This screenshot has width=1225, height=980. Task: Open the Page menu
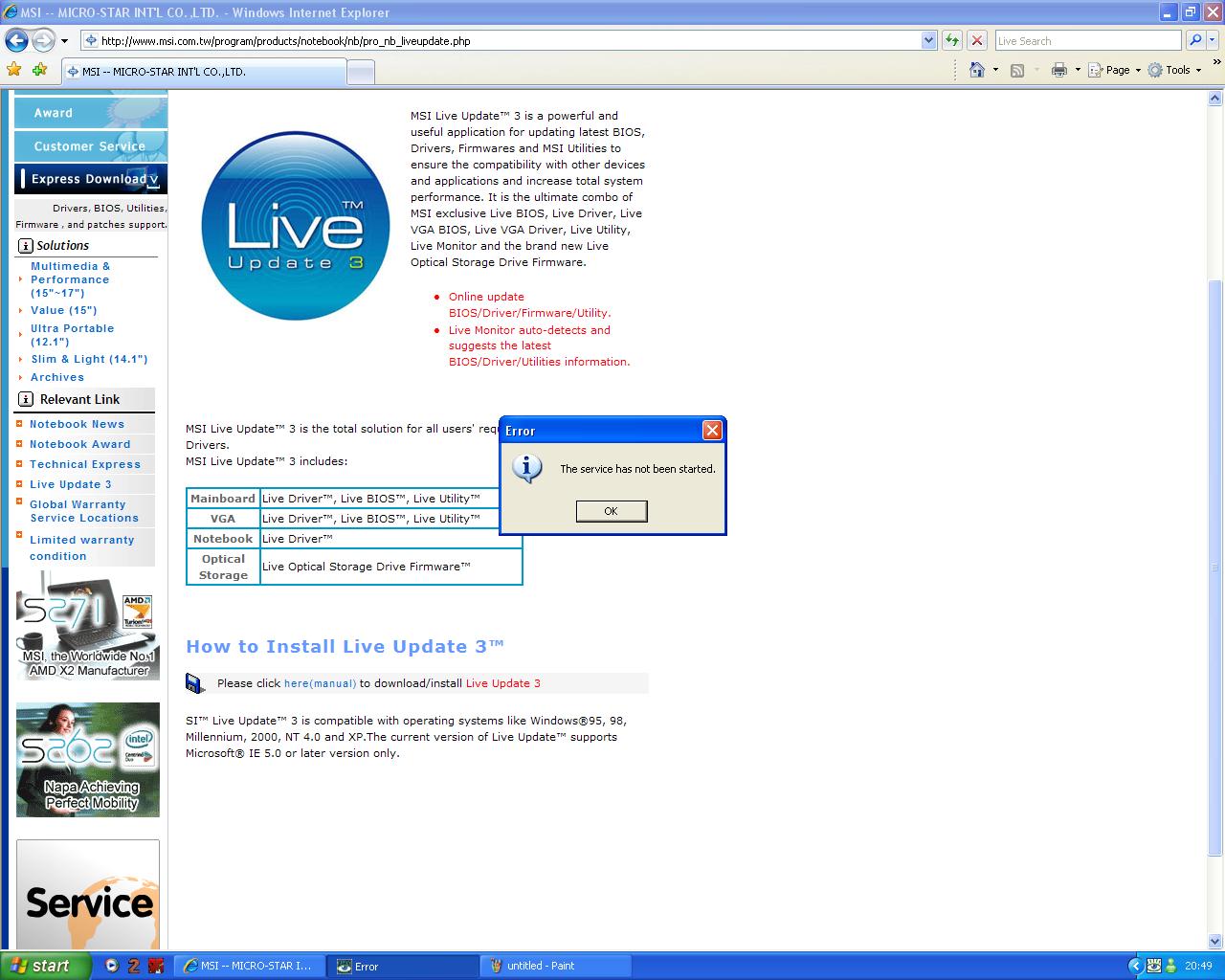1114,70
